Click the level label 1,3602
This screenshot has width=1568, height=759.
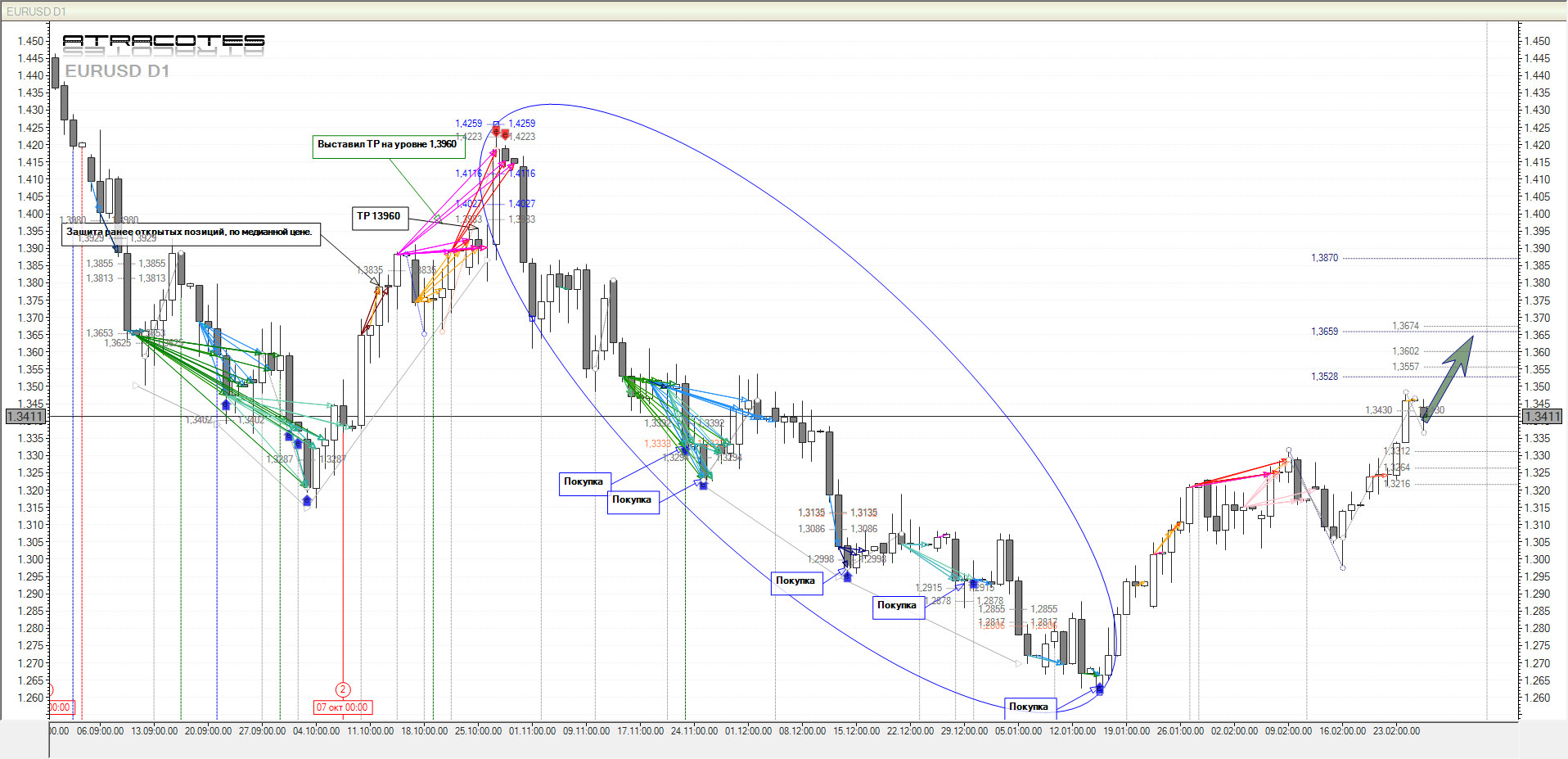click(1405, 351)
